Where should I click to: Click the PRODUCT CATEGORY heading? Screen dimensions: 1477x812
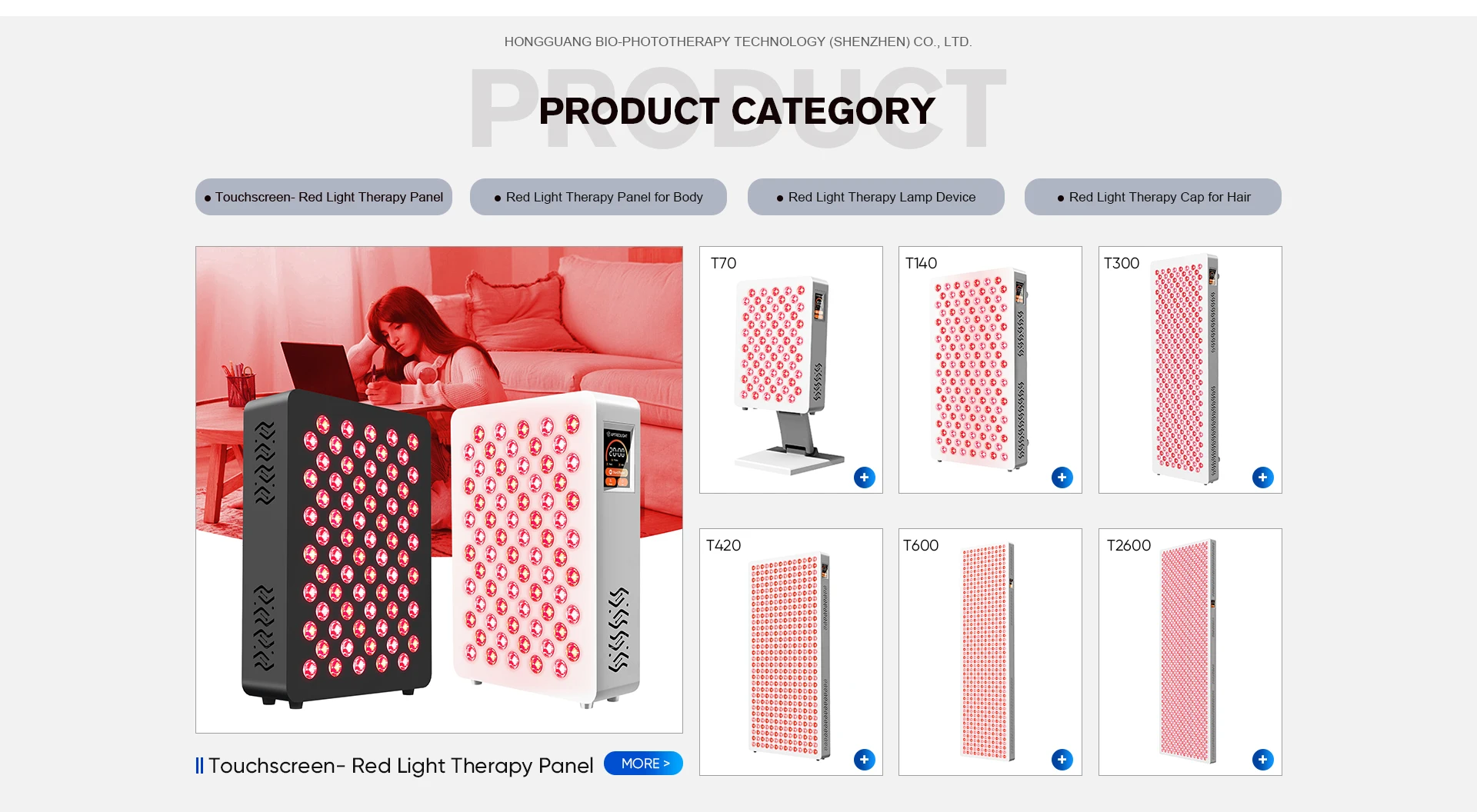[737, 111]
